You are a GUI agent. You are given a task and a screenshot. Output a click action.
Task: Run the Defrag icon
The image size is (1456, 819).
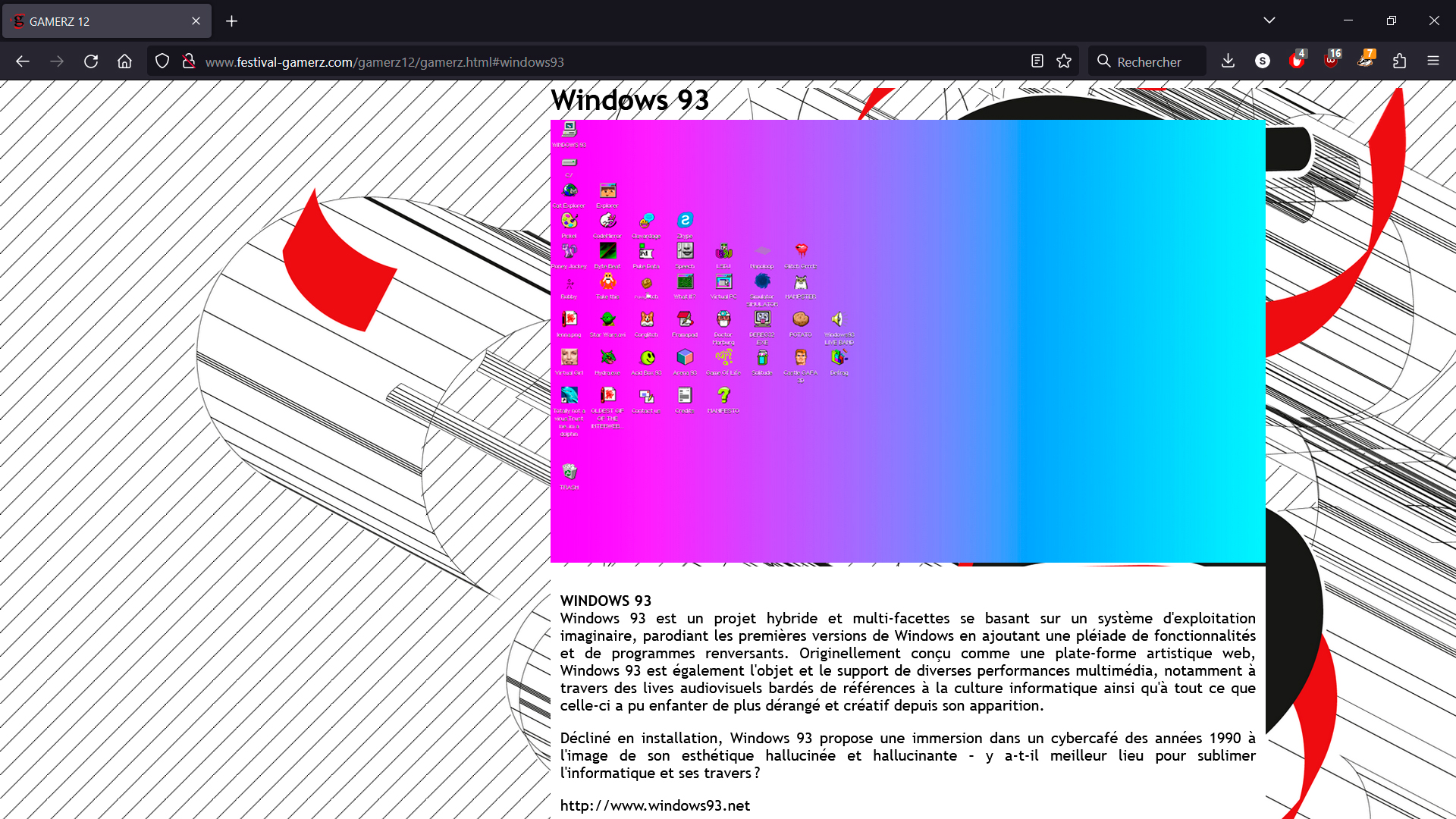coord(839,358)
